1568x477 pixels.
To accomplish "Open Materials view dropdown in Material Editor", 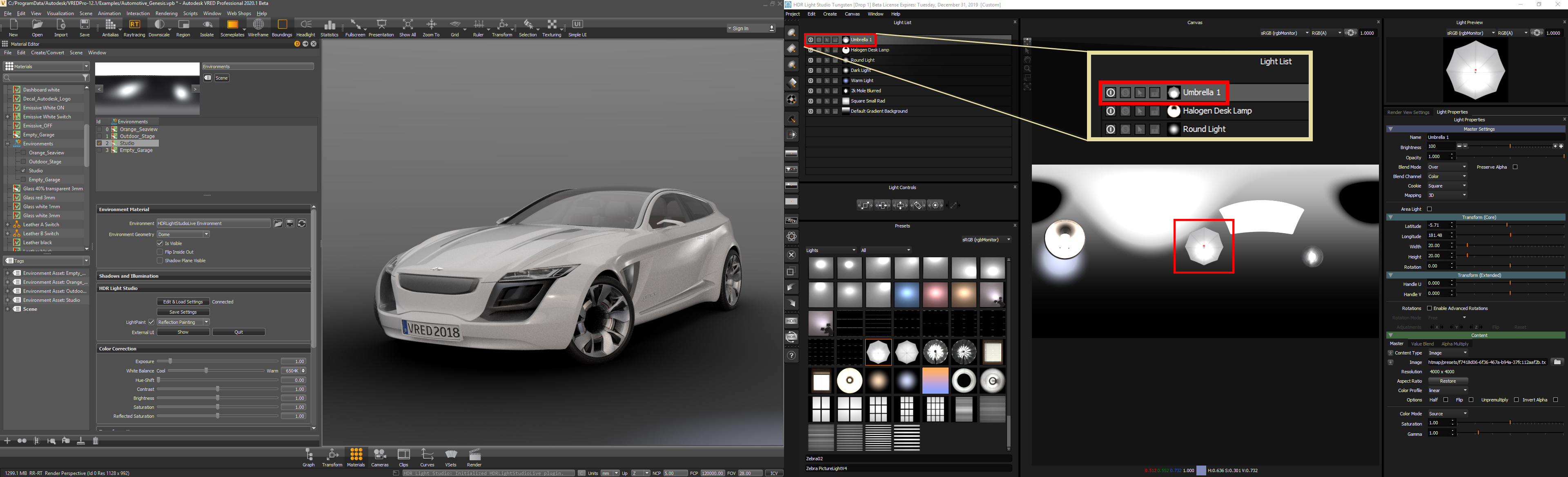I will tap(46, 66).
